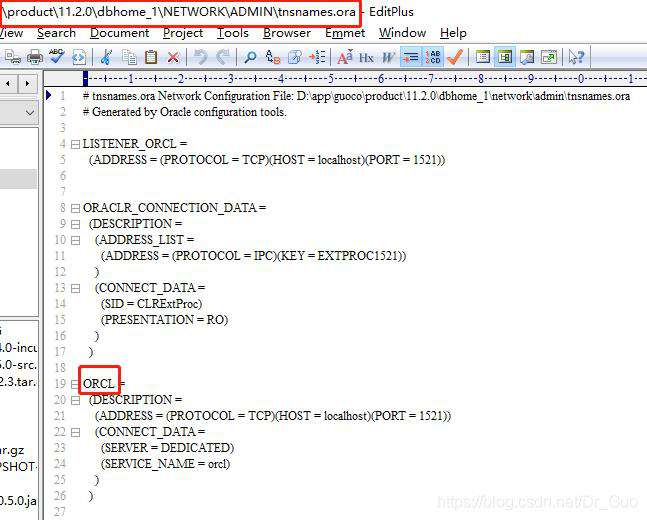Viewport: 647px width, 520px height.
Task: Open the Browser menu
Action: pos(287,33)
